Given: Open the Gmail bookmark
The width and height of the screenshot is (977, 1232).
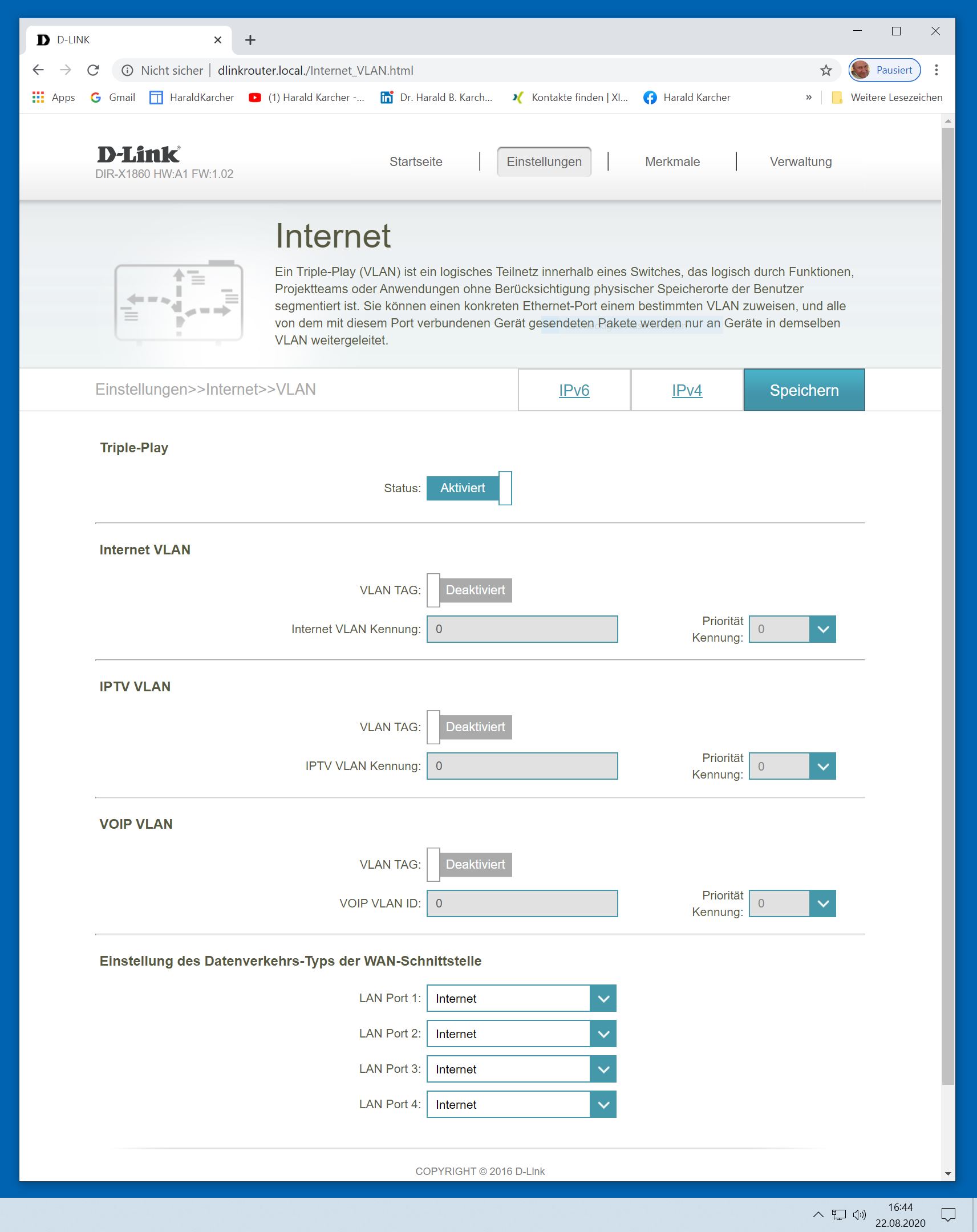Looking at the screenshot, I should 112,98.
